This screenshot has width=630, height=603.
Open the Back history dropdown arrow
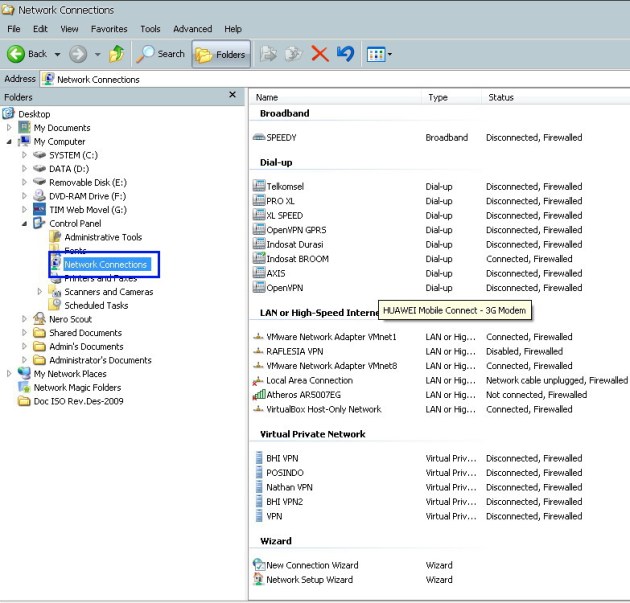coord(57,54)
